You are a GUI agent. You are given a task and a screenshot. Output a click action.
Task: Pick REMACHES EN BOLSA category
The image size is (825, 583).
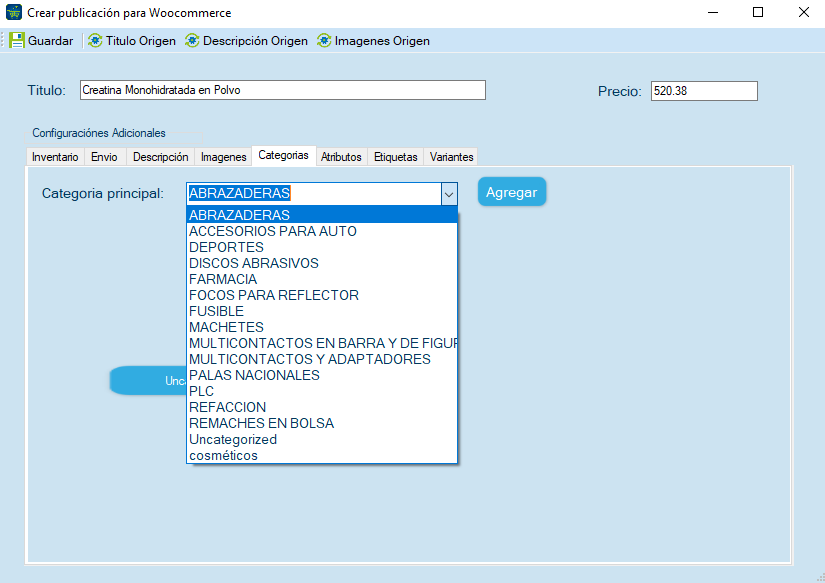coord(322,423)
